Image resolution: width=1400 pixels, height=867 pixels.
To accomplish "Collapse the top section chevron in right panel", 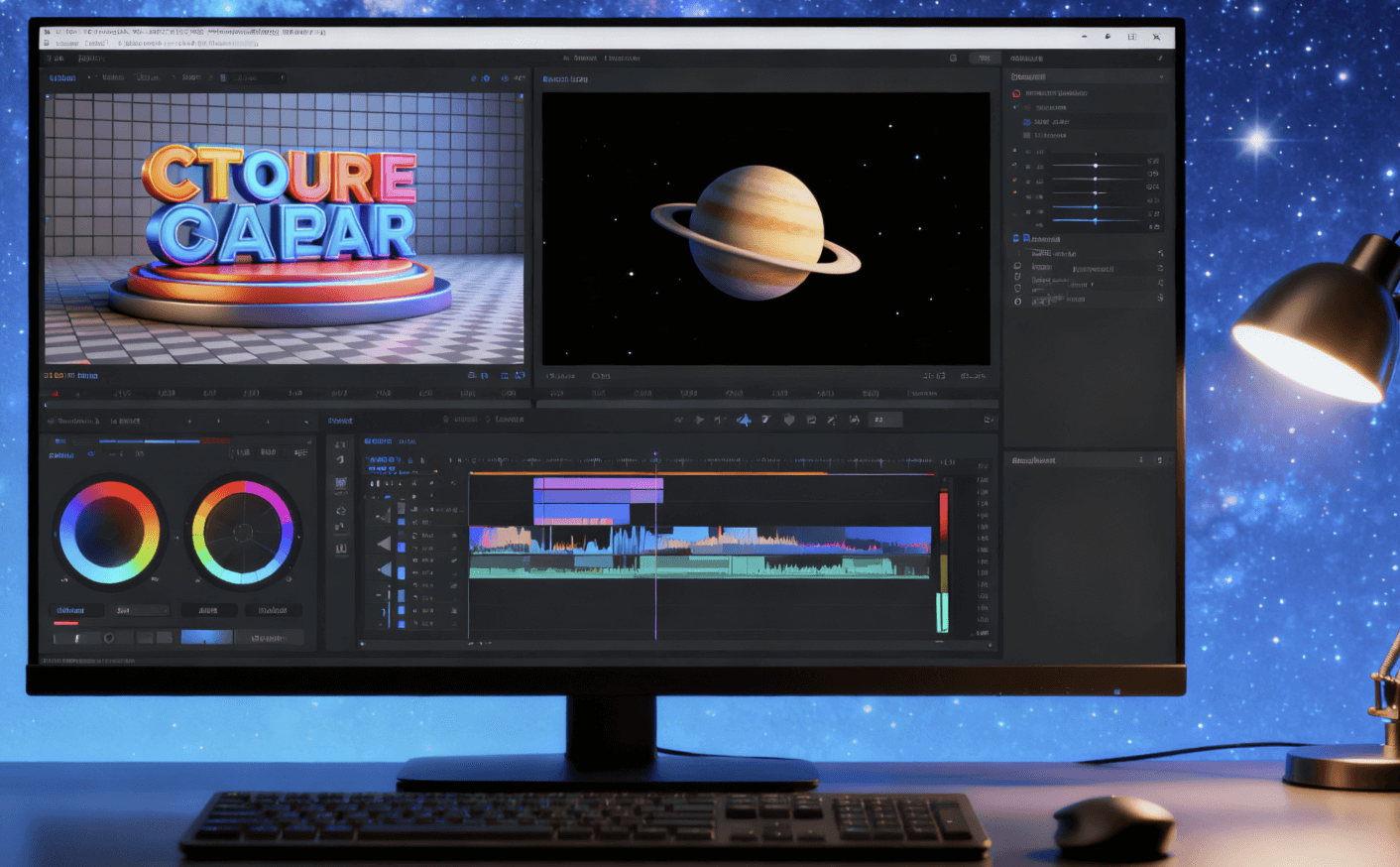I will [1161, 76].
